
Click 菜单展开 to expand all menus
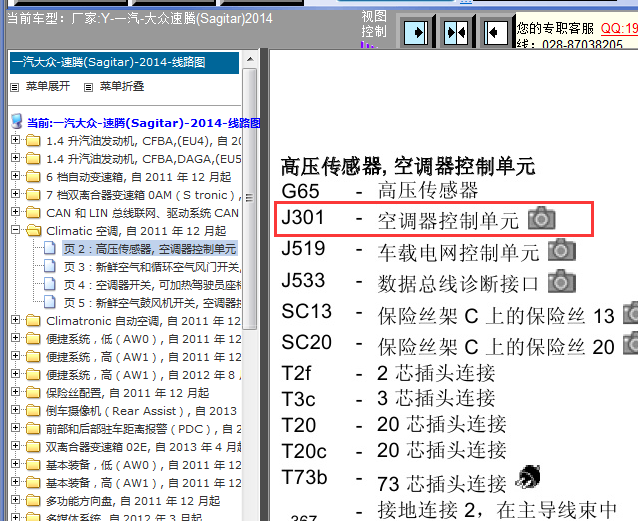coord(48,86)
